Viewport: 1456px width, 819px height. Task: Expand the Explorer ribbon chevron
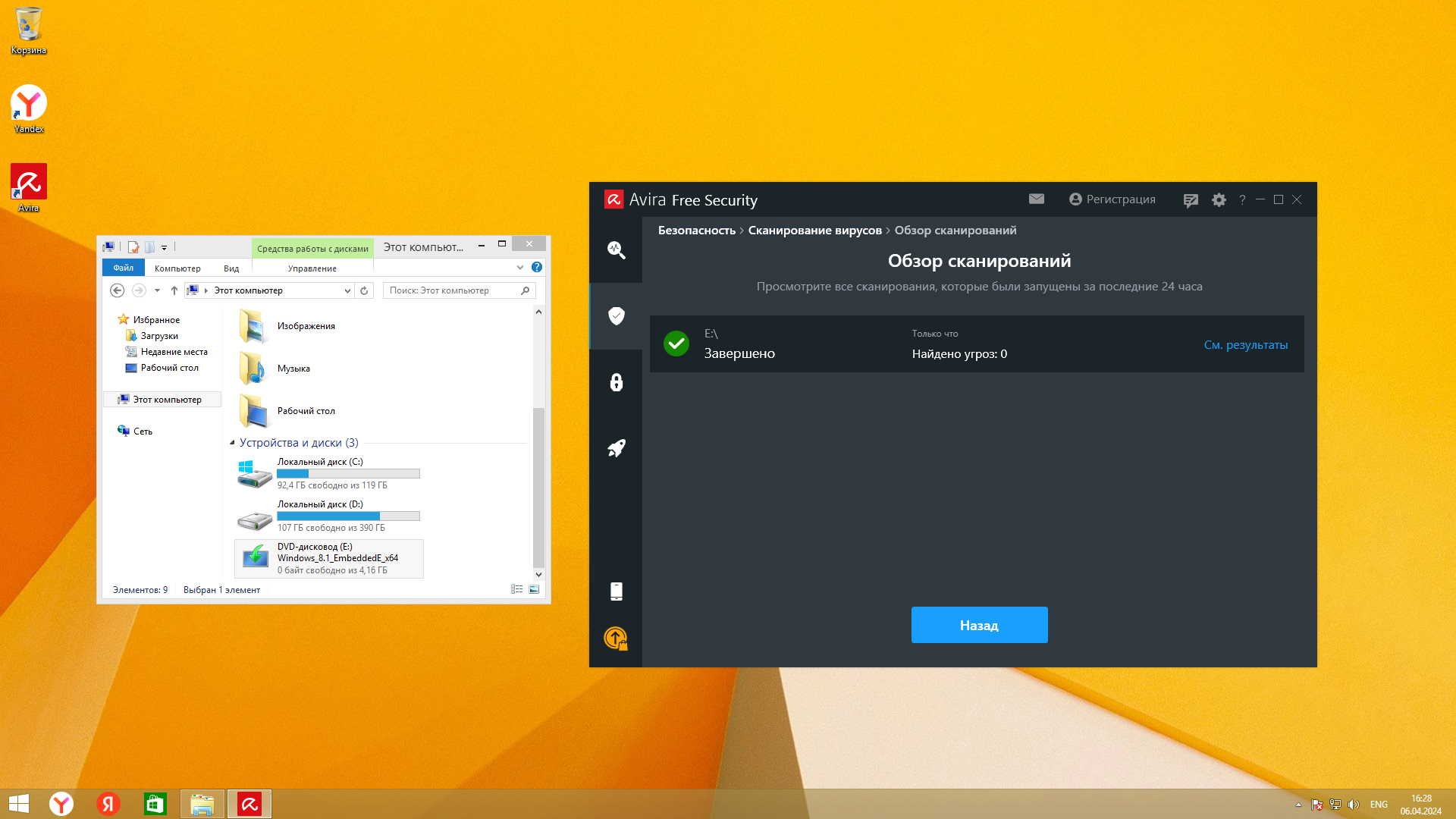click(x=520, y=268)
